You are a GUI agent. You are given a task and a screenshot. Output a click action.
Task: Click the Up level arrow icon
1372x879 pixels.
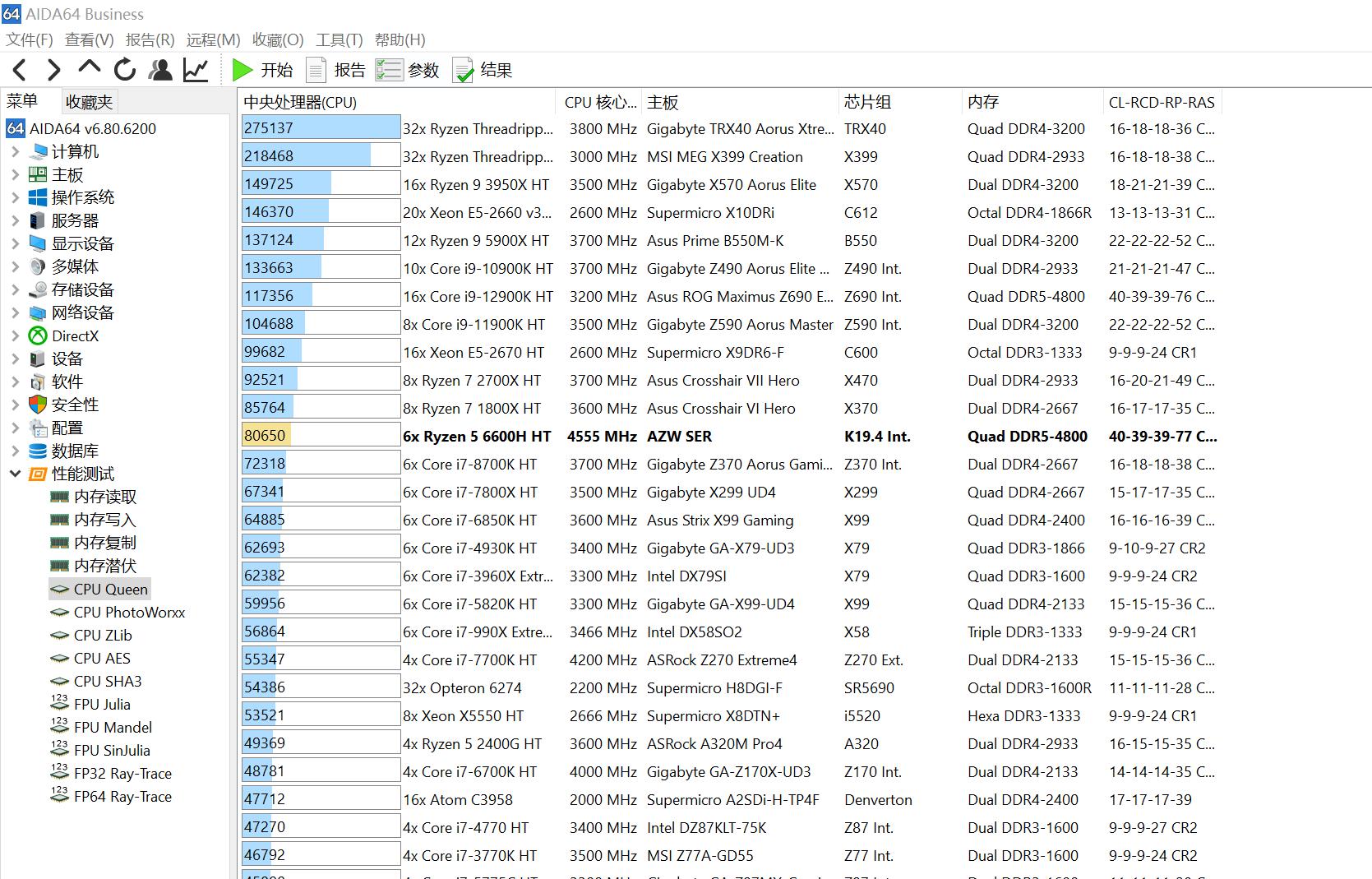pos(89,69)
